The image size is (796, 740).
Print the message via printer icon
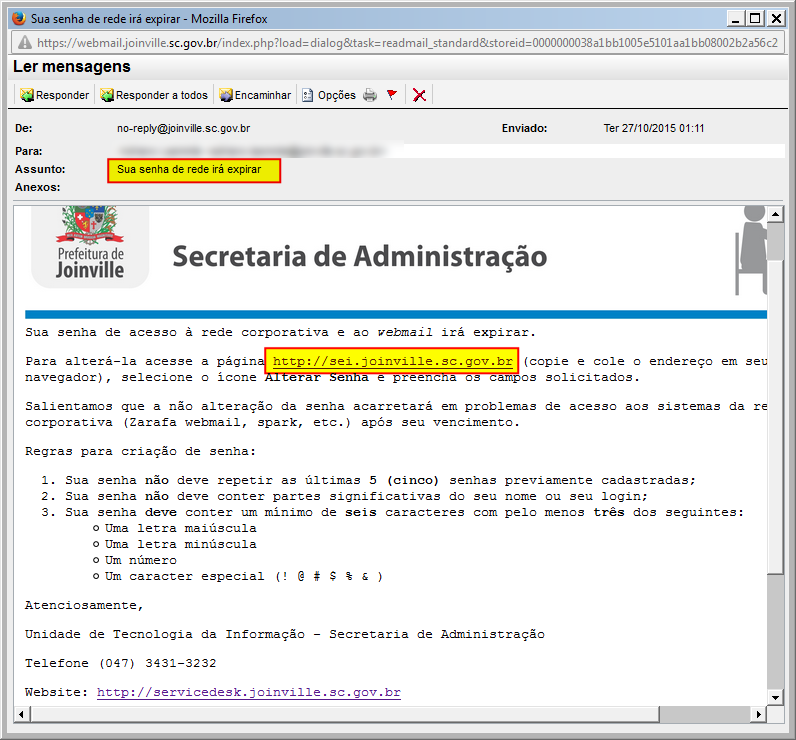370,95
